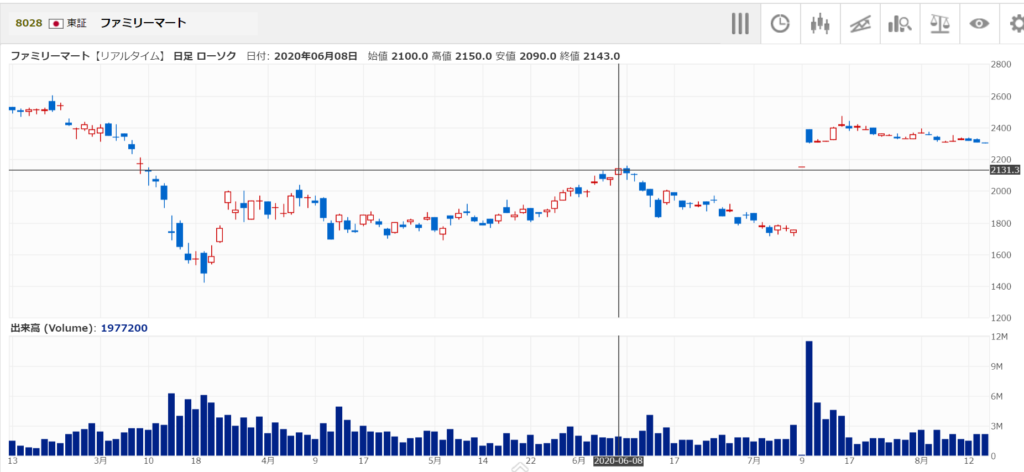Screen dimensions: 1024x472
Task: Click the 14 date axis label
Action: point(483,461)
